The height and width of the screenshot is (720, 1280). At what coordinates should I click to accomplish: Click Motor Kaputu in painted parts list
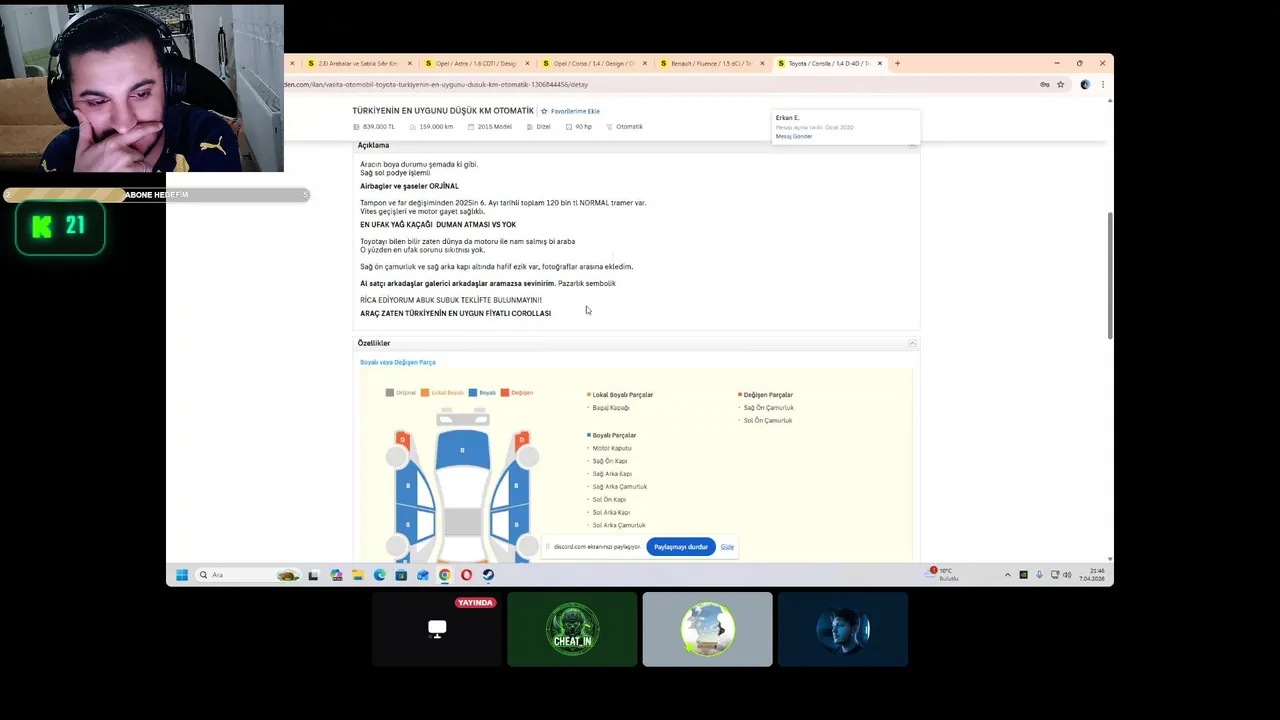[x=612, y=448]
